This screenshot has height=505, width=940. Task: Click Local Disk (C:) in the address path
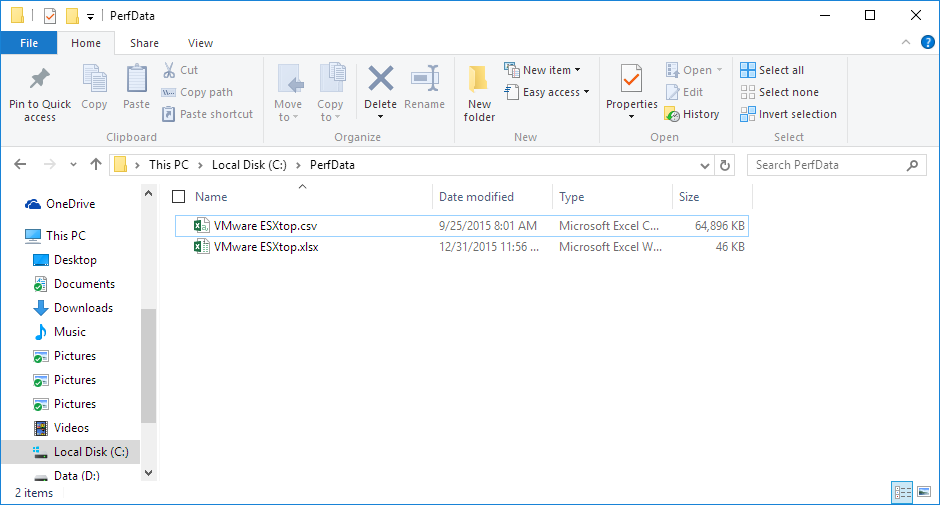pos(249,165)
